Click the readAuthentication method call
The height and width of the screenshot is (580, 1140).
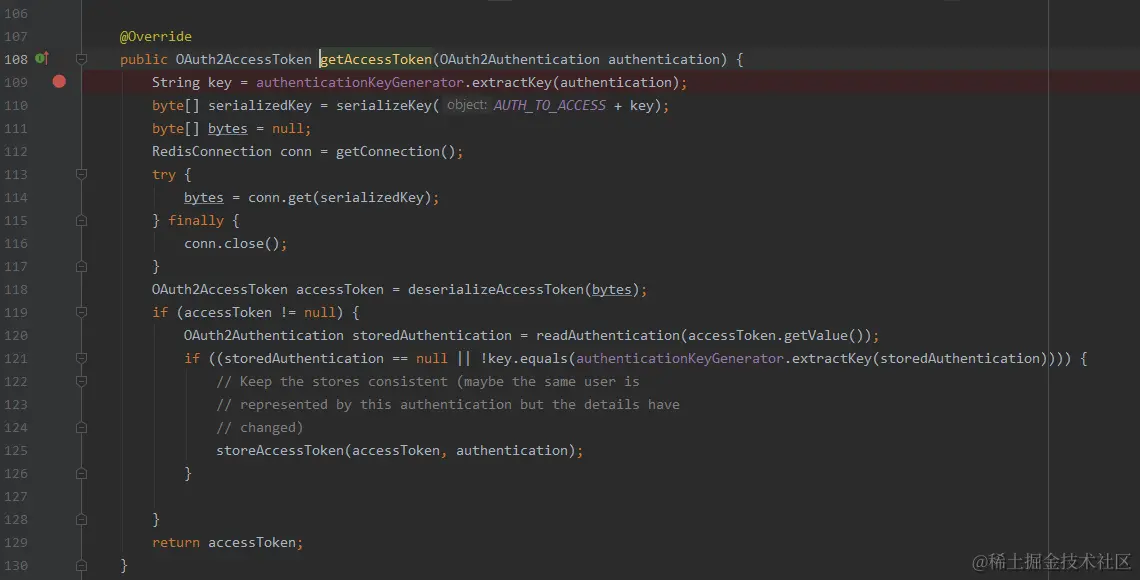click(x=608, y=336)
